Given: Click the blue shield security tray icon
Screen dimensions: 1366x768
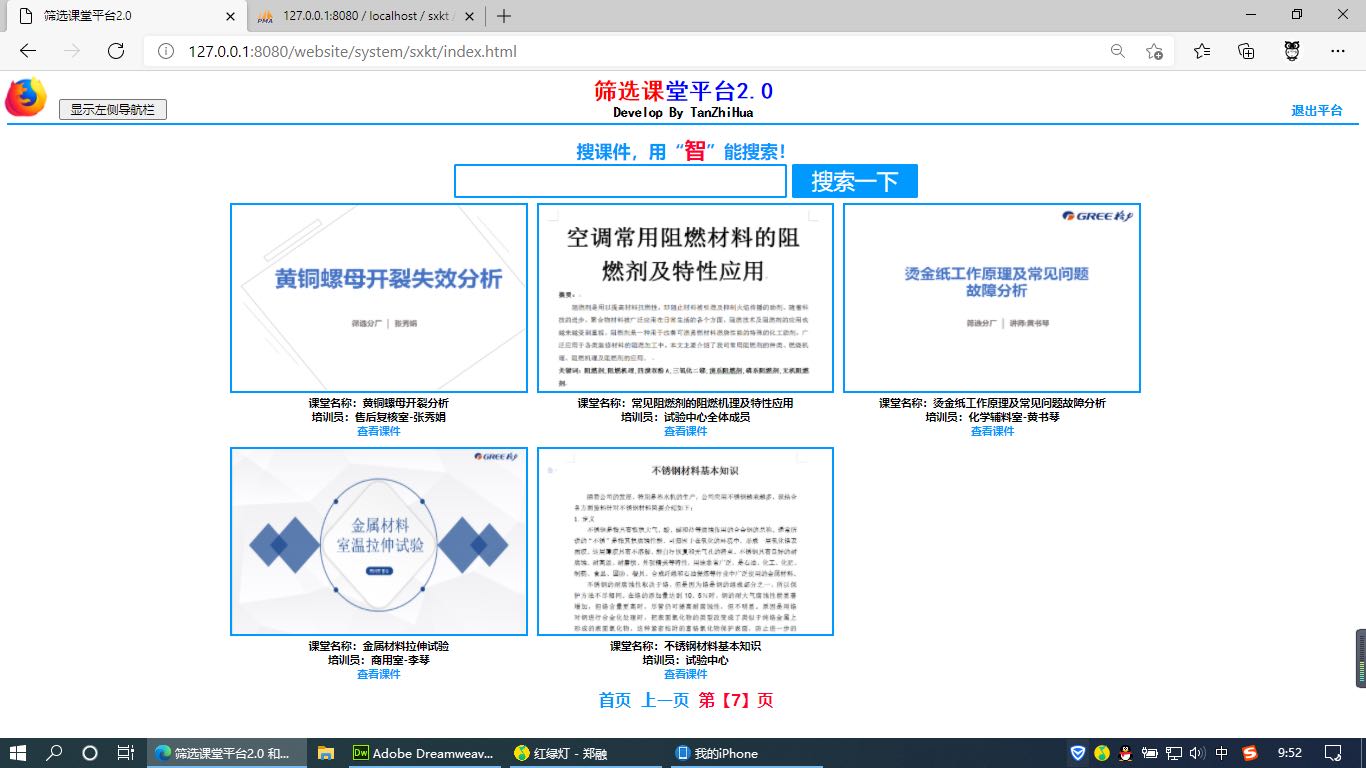Looking at the screenshot, I should coord(1079,753).
